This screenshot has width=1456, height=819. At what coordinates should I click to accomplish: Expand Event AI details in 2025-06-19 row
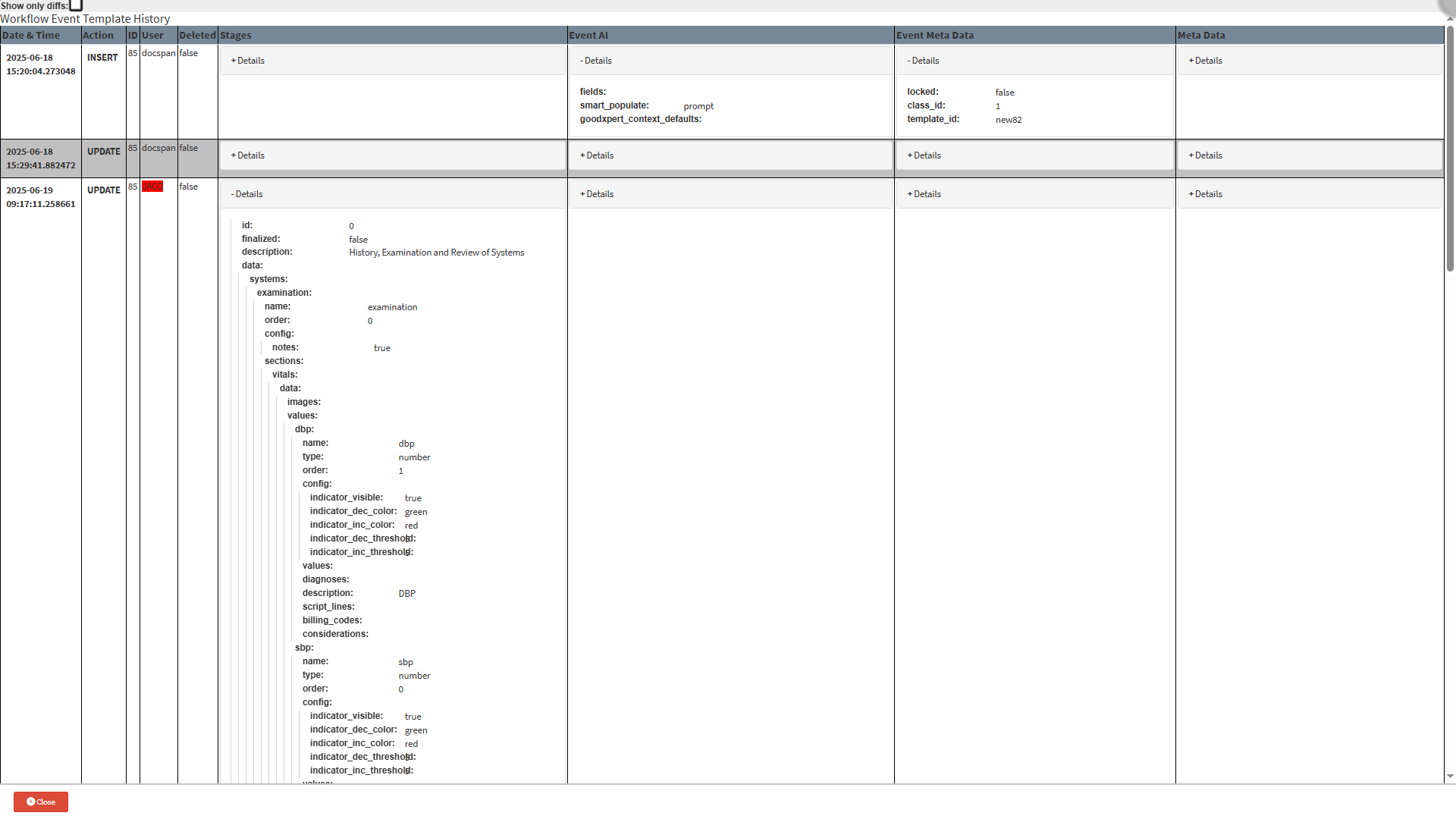pos(597,194)
